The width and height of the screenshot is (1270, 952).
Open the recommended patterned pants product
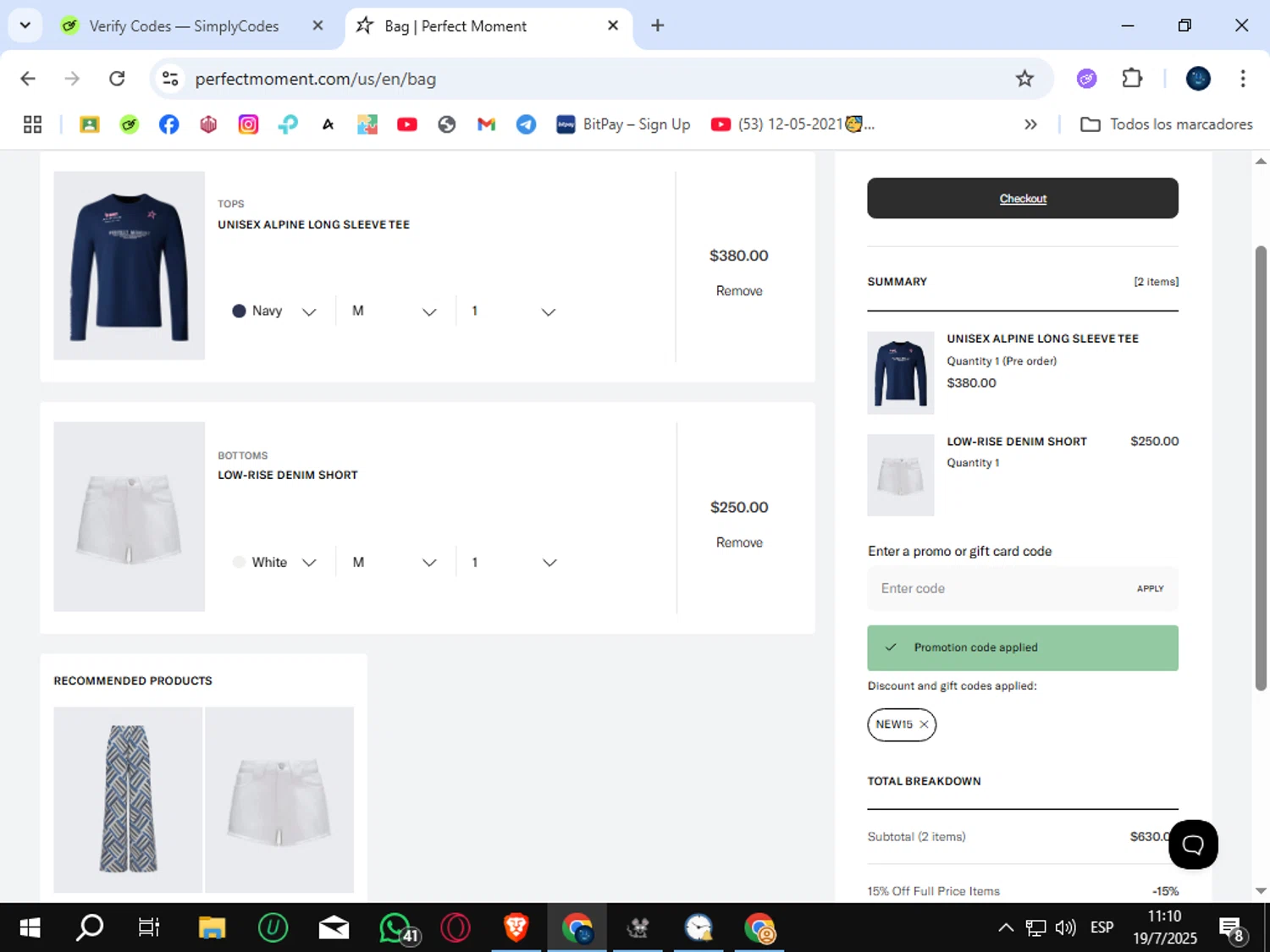(x=128, y=800)
